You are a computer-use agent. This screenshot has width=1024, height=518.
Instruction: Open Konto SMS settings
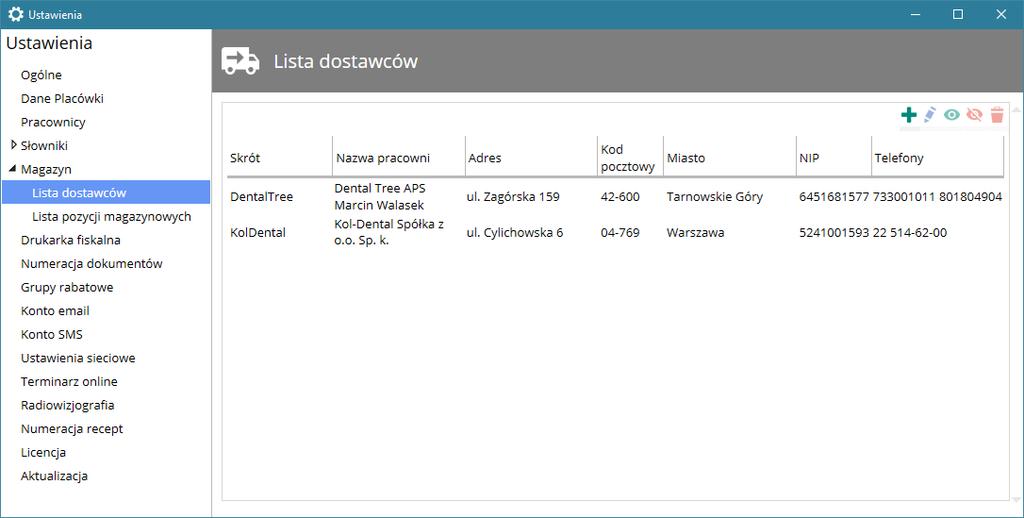click(x=52, y=334)
